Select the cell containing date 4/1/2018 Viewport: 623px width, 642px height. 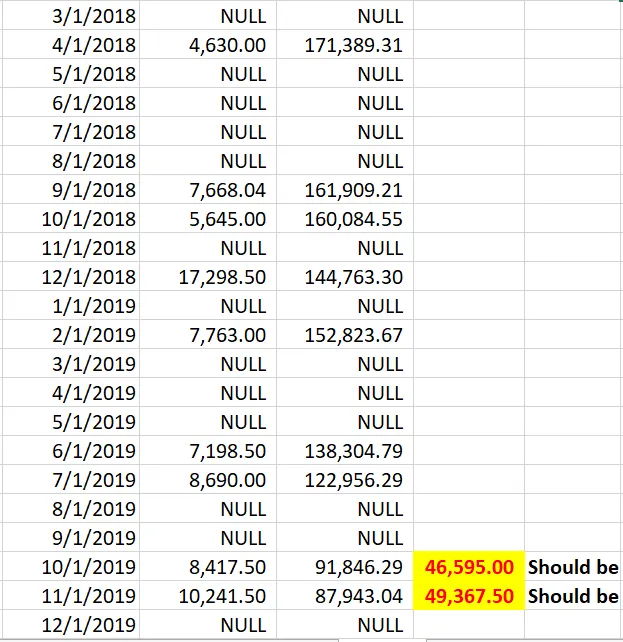[x=71, y=44]
